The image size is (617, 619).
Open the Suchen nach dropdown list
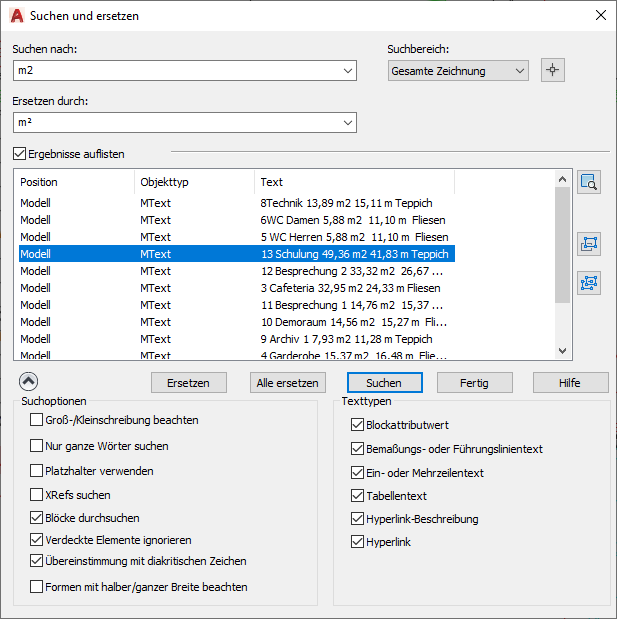[348, 70]
